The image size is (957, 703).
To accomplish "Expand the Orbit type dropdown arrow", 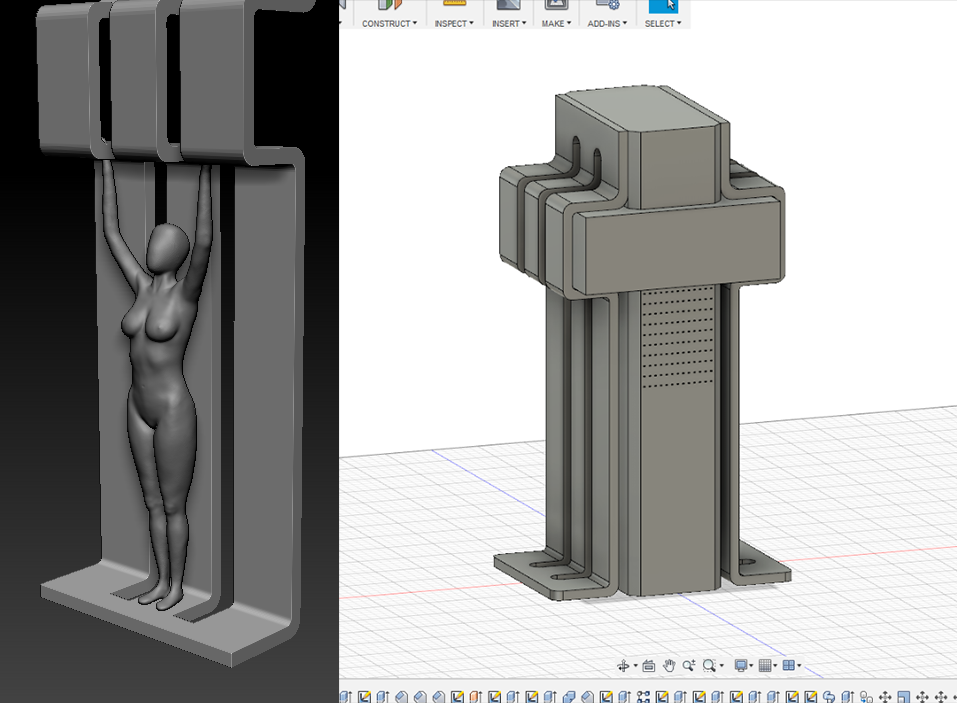I will tap(635, 667).
